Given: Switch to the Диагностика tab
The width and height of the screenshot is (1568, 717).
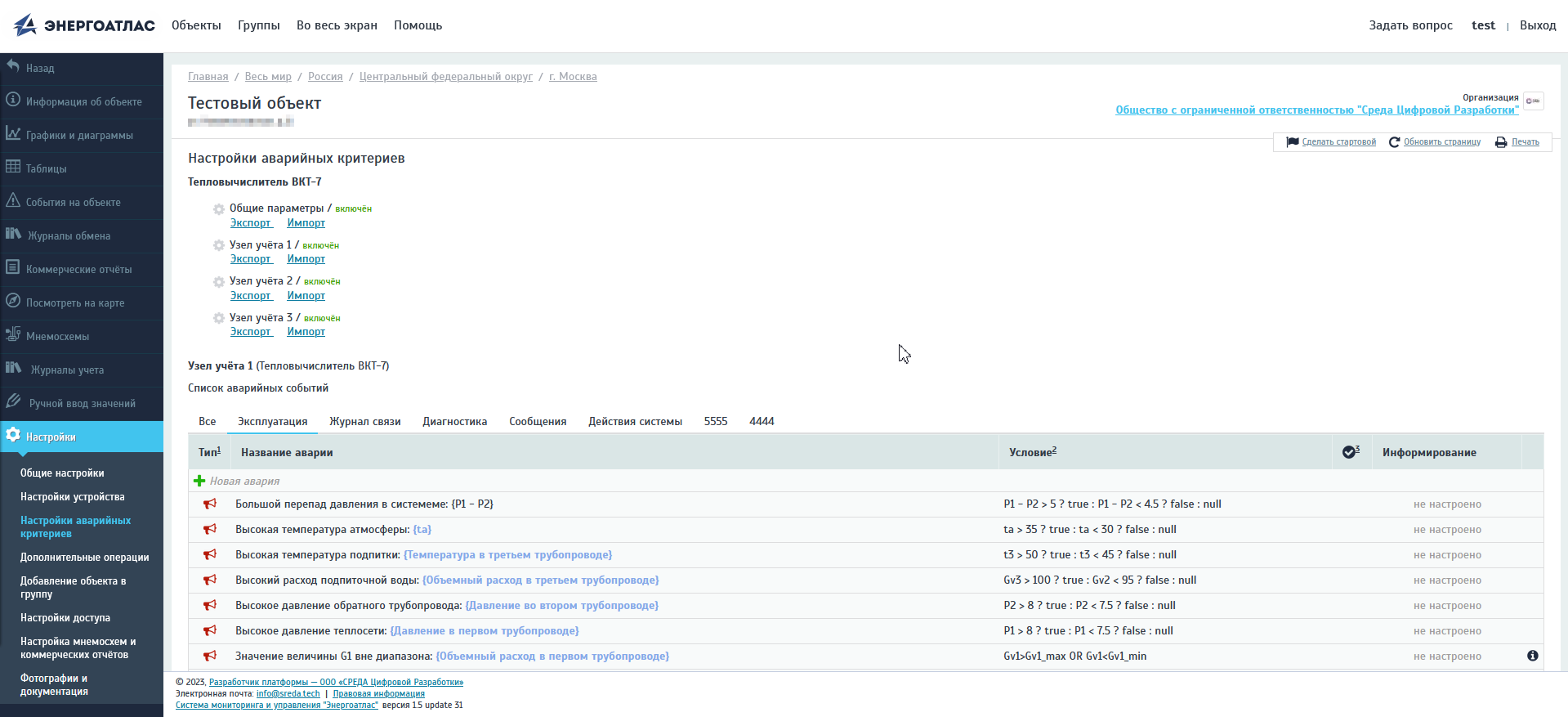Looking at the screenshot, I should click(x=454, y=422).
